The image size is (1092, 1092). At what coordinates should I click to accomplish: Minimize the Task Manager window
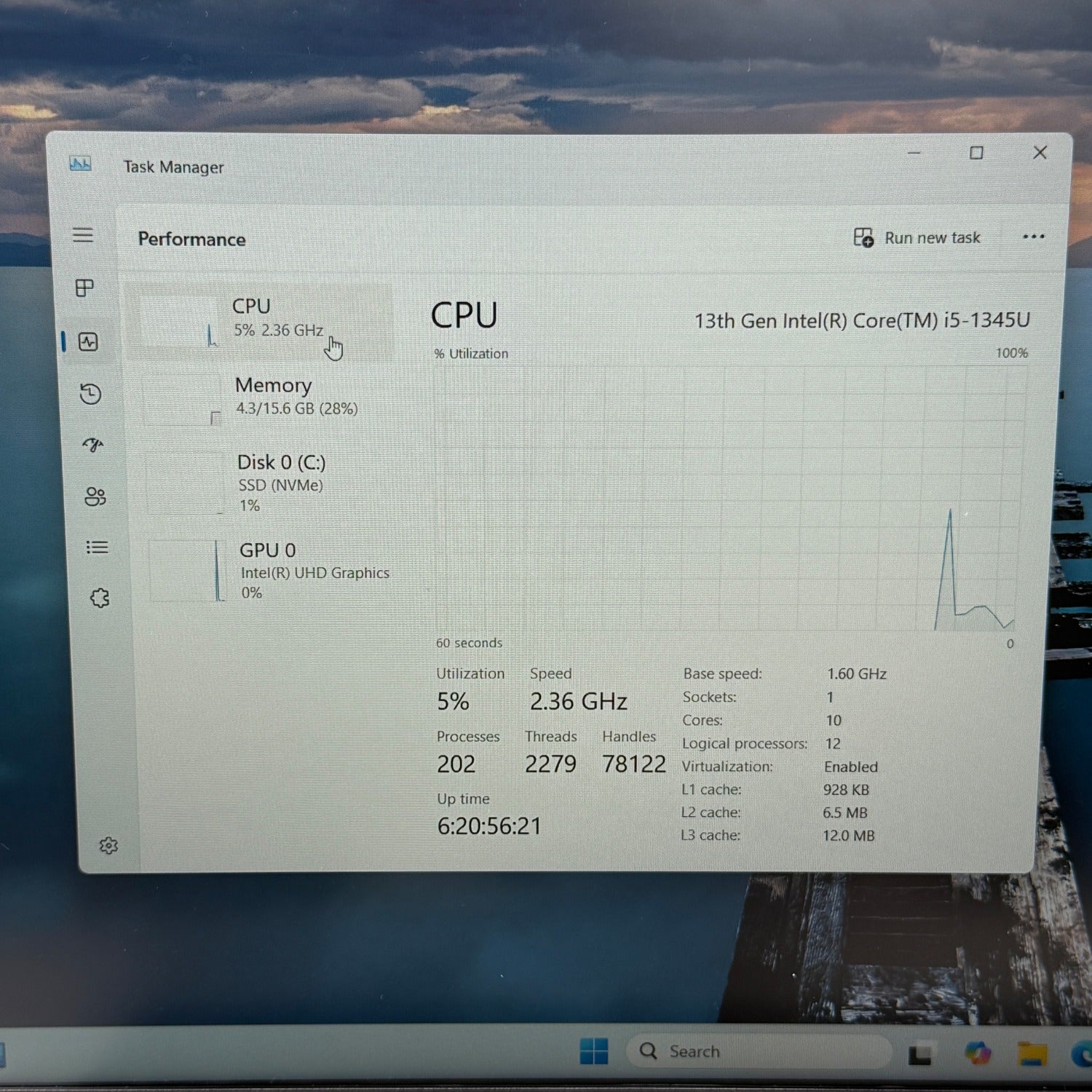click(914, 152)
